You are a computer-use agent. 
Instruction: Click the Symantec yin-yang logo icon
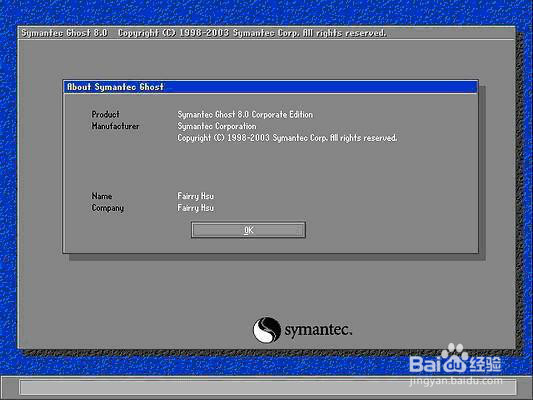(x=267, y=330)
